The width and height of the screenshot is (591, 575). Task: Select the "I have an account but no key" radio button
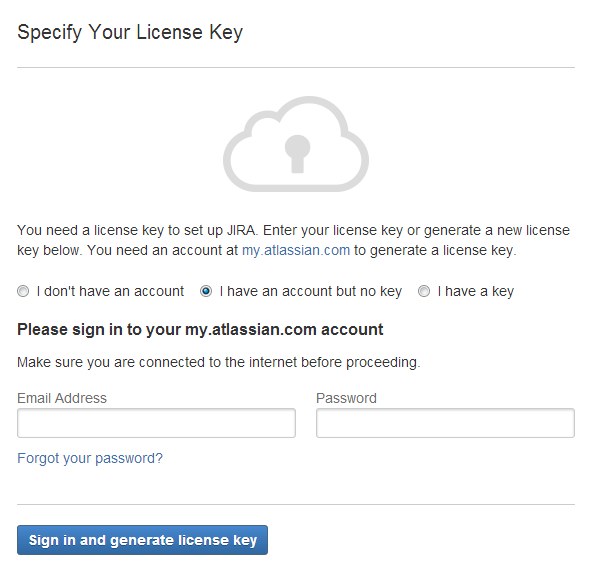[206, 291]
